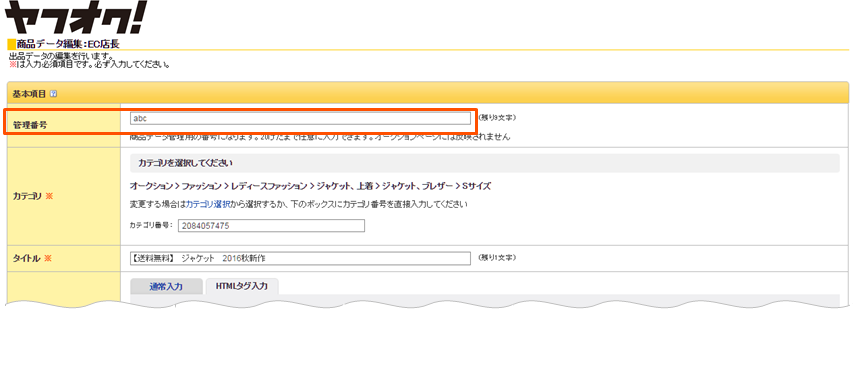Select the HTMLタグ入力 tab
859x365 pixels.
click(242, 287)
